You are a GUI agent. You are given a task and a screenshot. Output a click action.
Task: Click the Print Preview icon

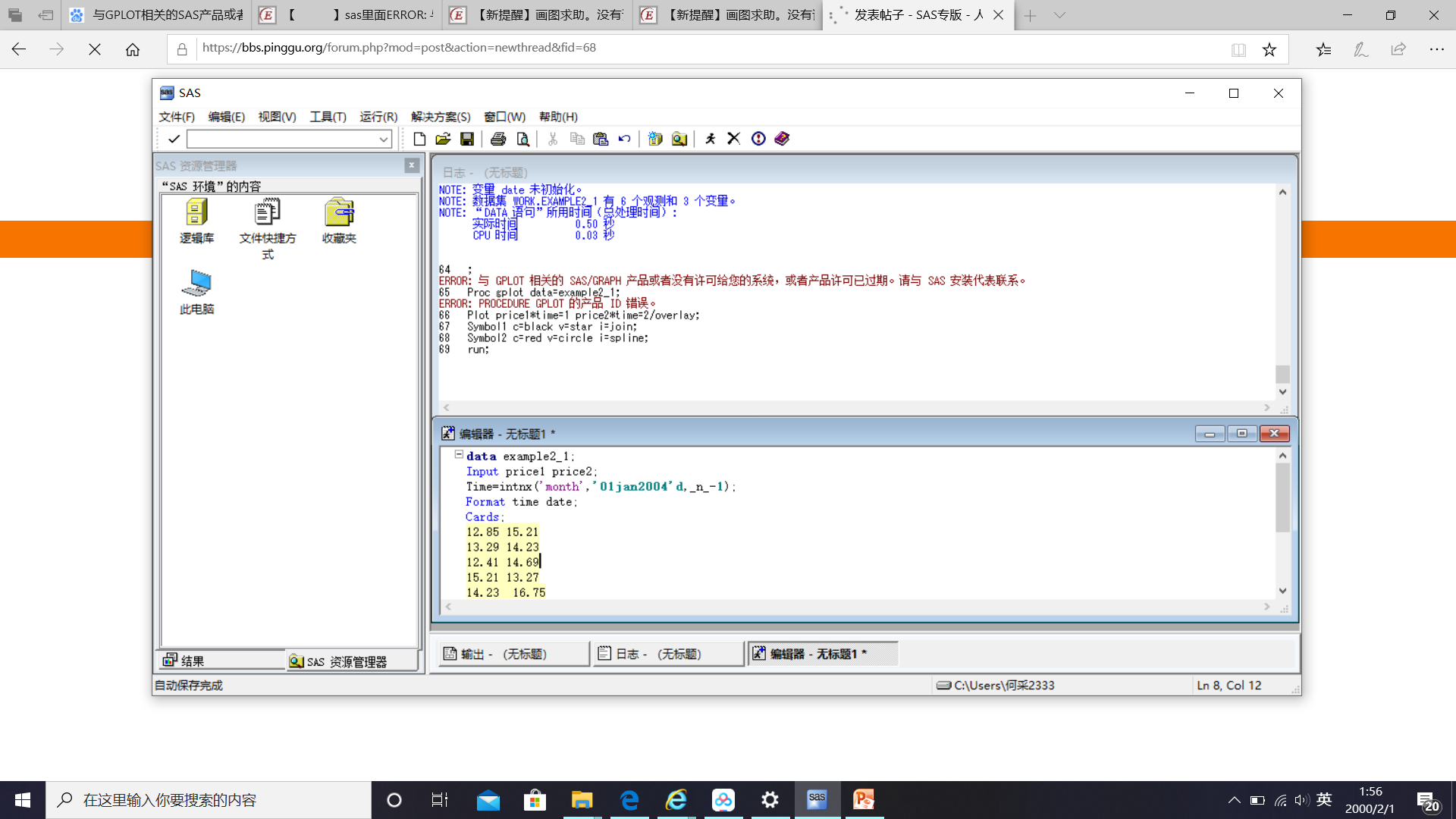[522, 139]
